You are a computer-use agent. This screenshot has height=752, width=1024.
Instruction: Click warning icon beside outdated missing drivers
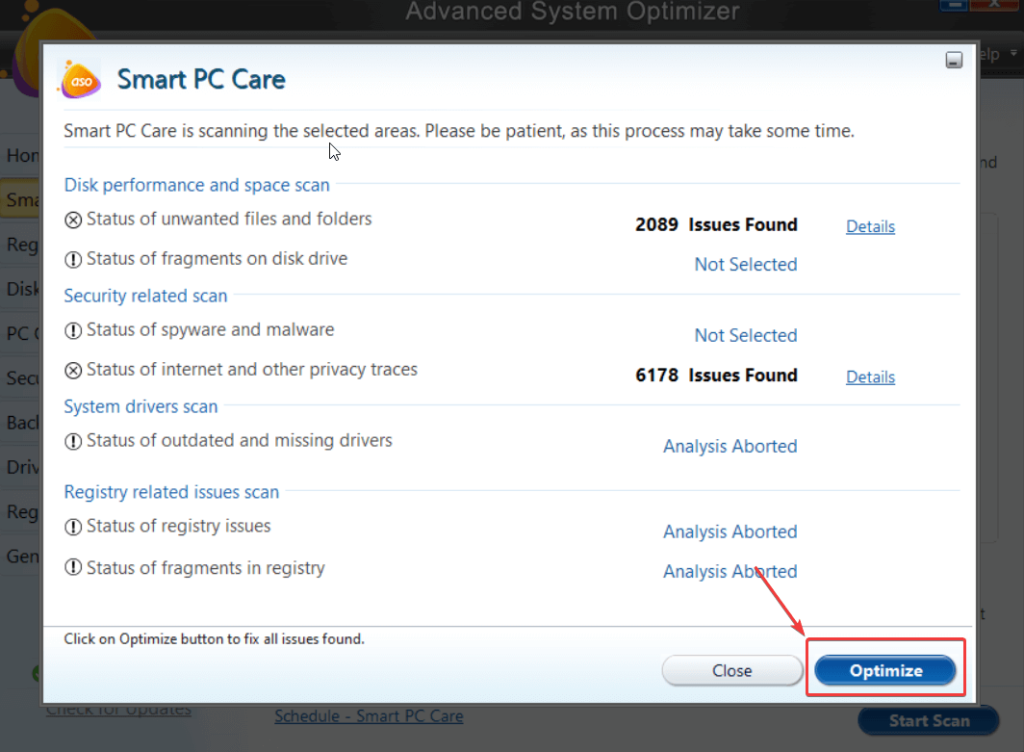coord(73,442)
